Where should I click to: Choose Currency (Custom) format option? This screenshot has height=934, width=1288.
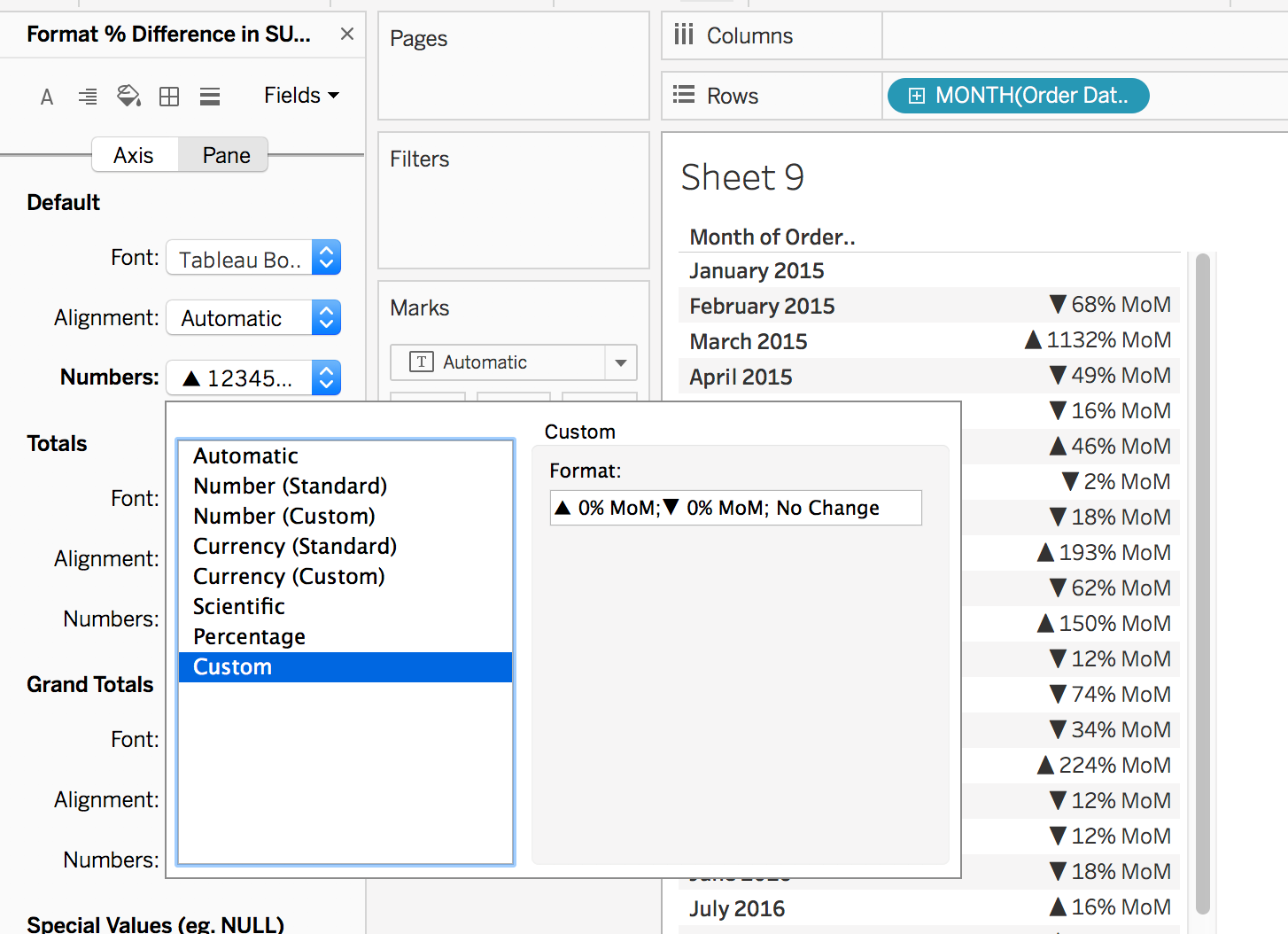pos(289,577)
